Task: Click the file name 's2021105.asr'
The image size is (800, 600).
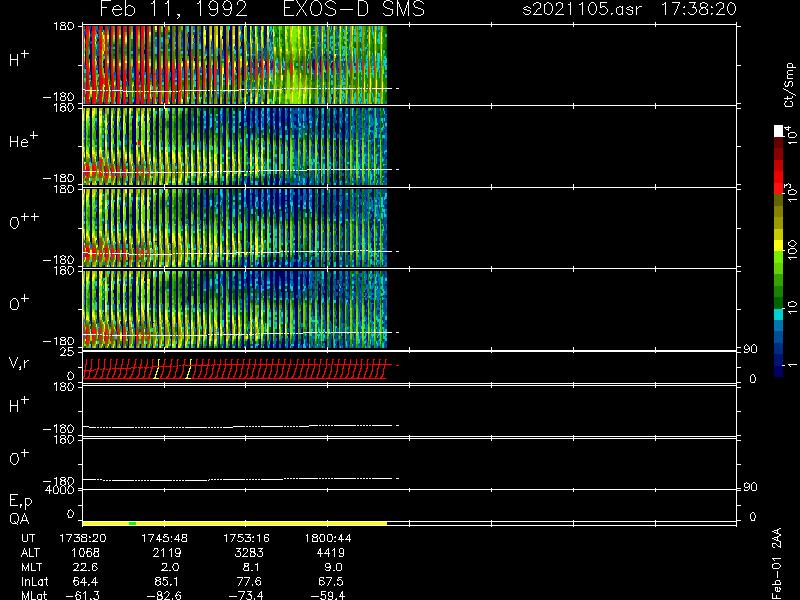Action: coord(582,9)
